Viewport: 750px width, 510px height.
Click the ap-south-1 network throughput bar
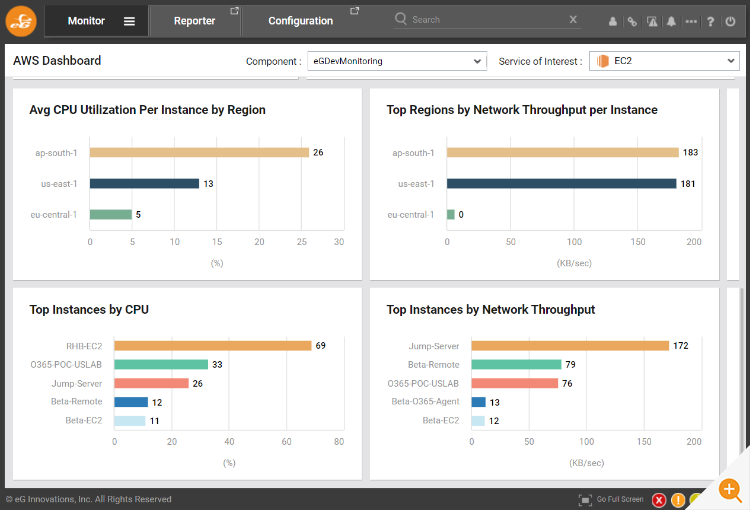point(563,152)
